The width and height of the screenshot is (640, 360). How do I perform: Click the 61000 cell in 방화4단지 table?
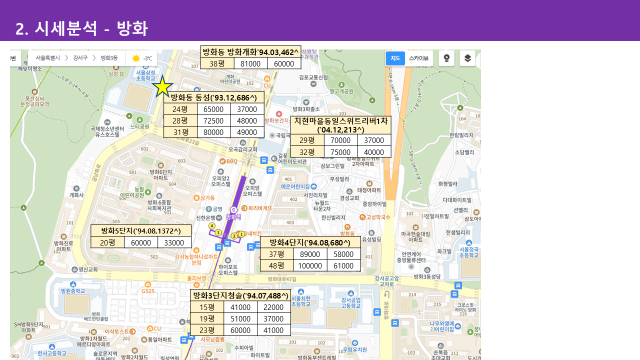[344, 266]
